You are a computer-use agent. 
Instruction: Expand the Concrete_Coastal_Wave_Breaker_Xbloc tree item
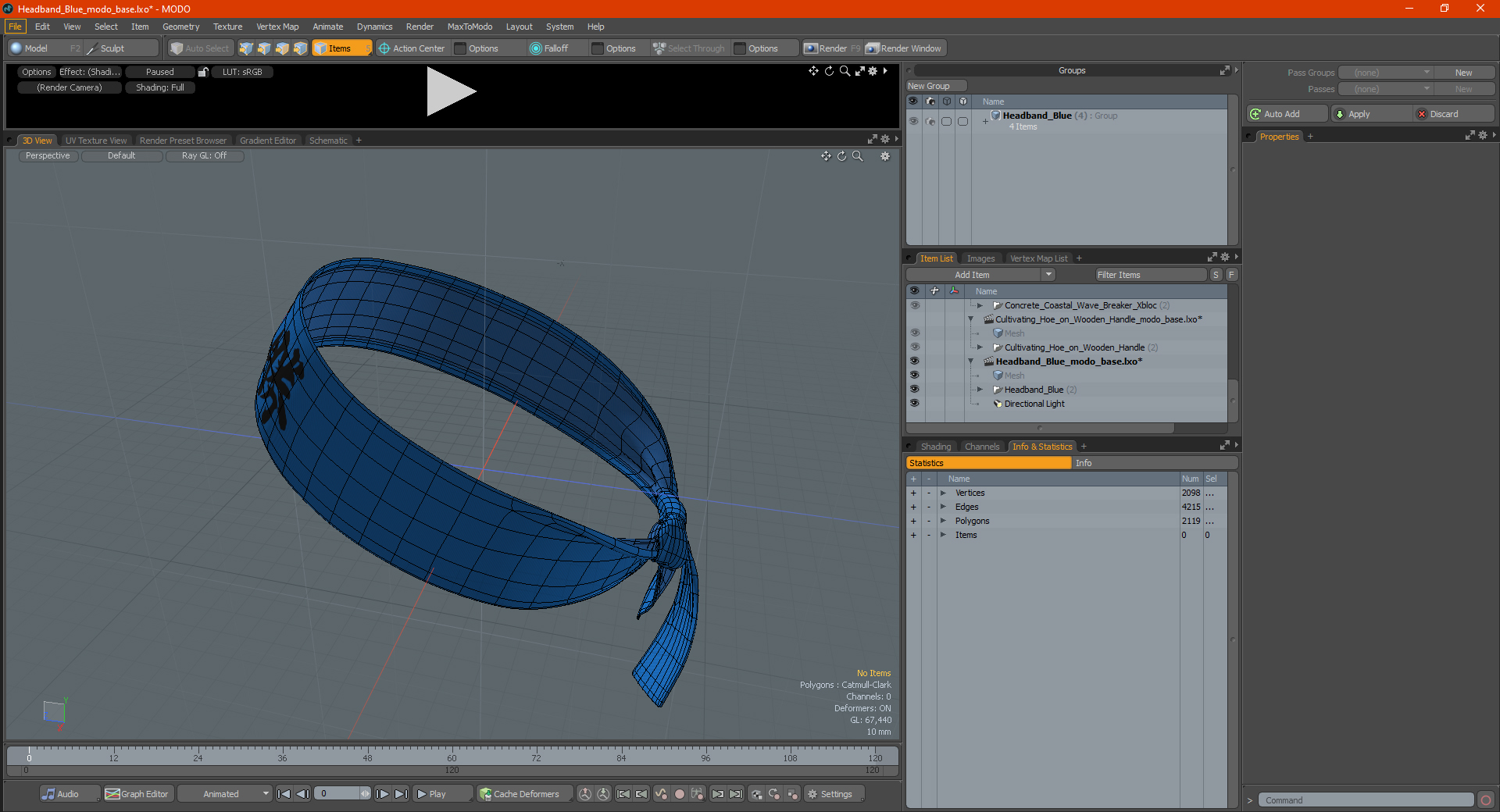(x=980, y=305)
